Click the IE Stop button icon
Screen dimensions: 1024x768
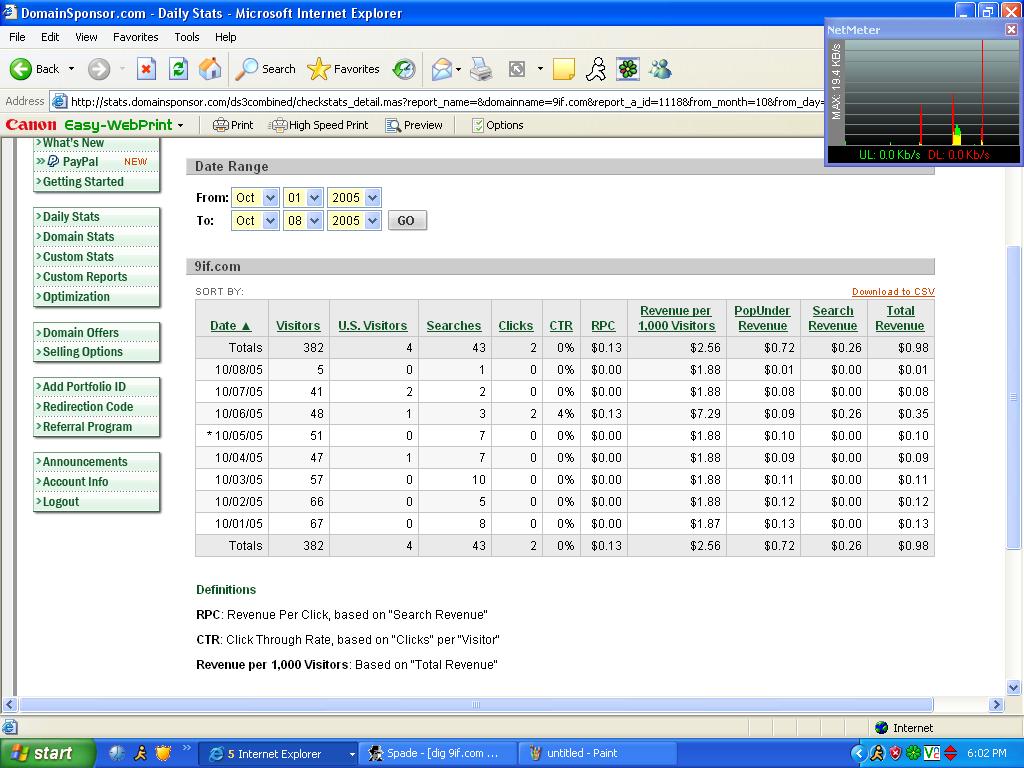click(146, 69)
